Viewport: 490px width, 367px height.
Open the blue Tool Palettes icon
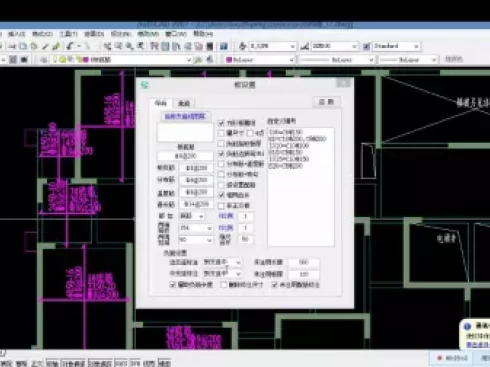[224, 46]
